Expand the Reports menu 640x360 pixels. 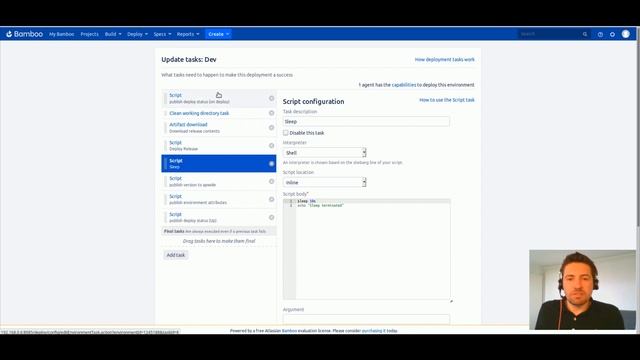(x=188, y=34)
